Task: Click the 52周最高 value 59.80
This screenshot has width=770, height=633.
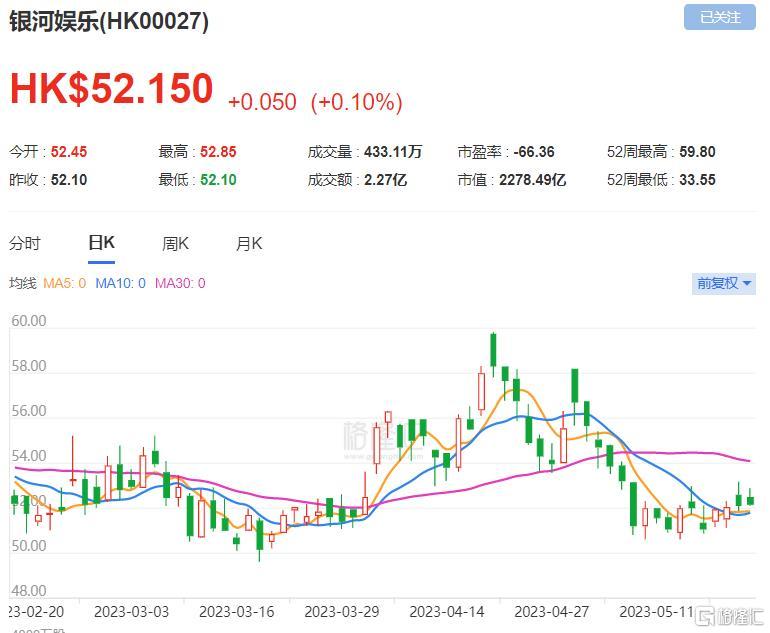Action: (697, 152)
